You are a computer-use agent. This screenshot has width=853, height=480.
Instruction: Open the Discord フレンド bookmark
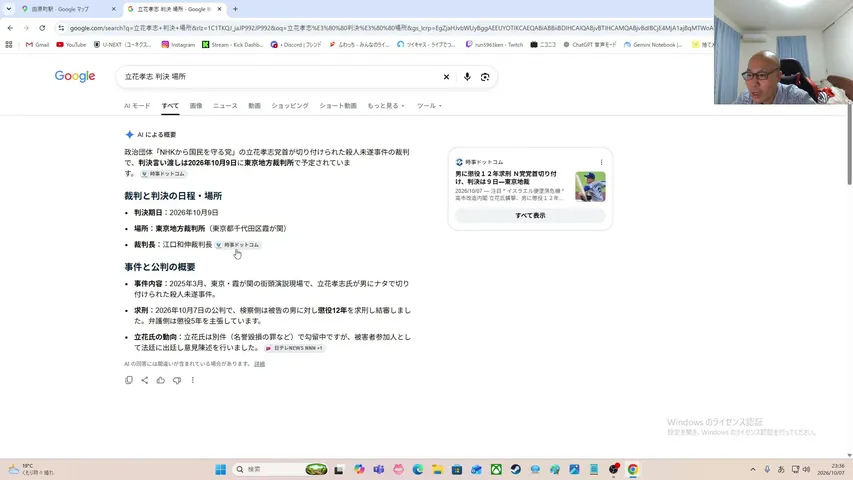(296, 45)
